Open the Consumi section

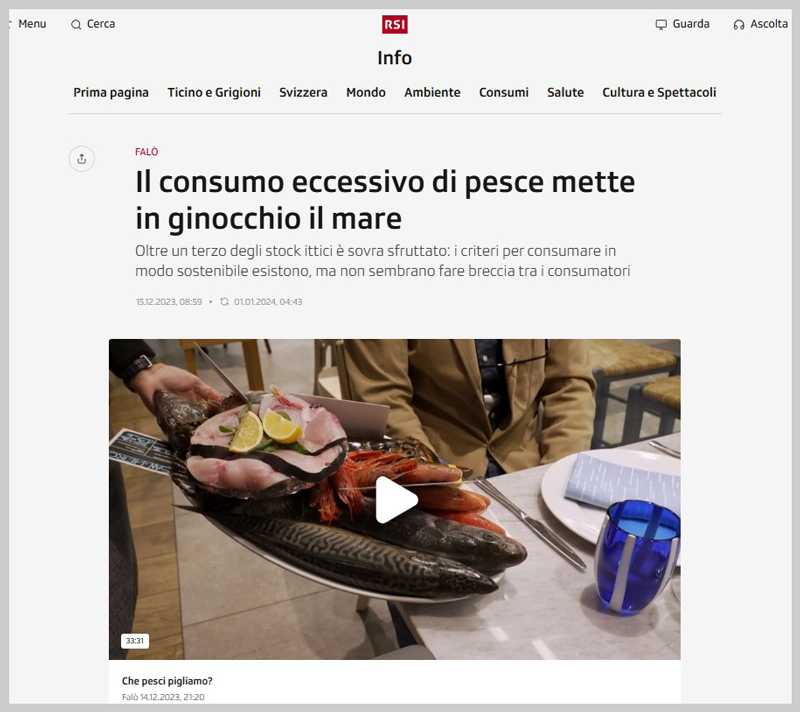point(504,92)
